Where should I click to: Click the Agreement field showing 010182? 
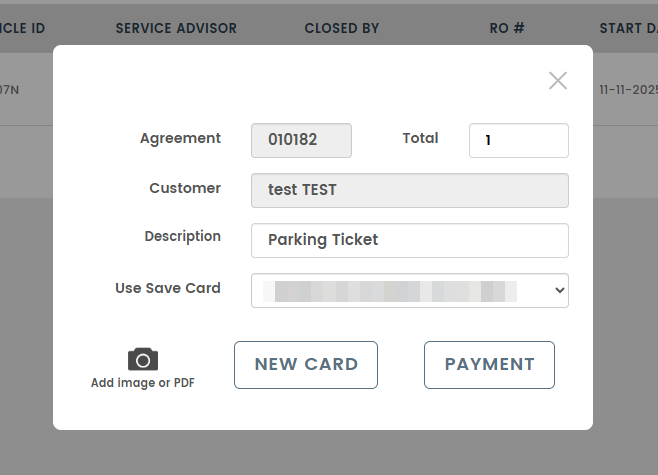[x=301, y=140]
